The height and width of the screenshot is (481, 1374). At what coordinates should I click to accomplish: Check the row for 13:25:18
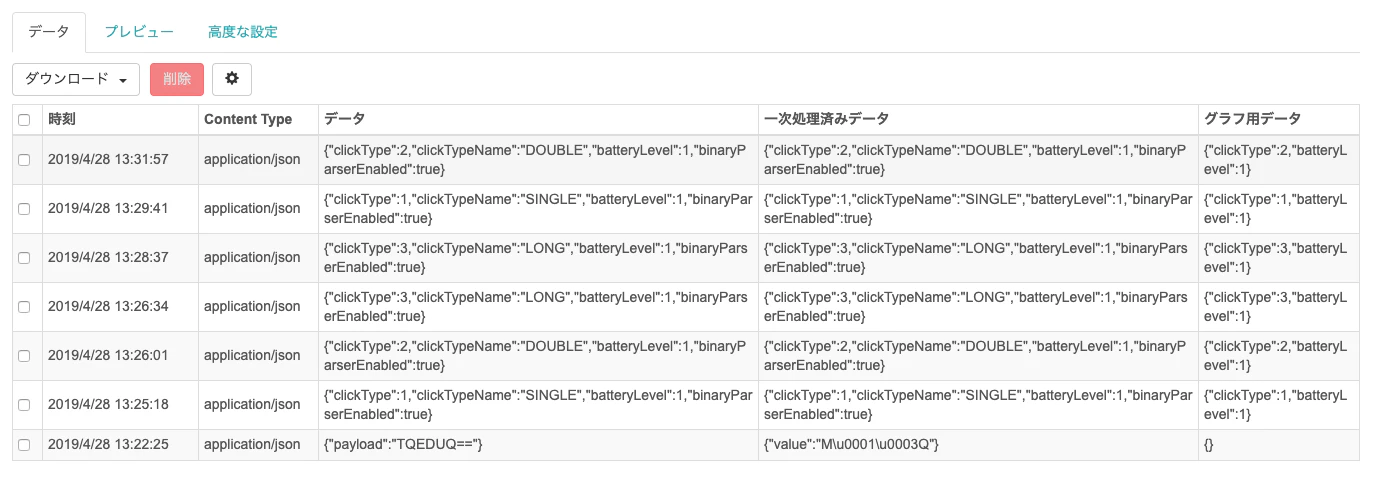tap(25, 405)
